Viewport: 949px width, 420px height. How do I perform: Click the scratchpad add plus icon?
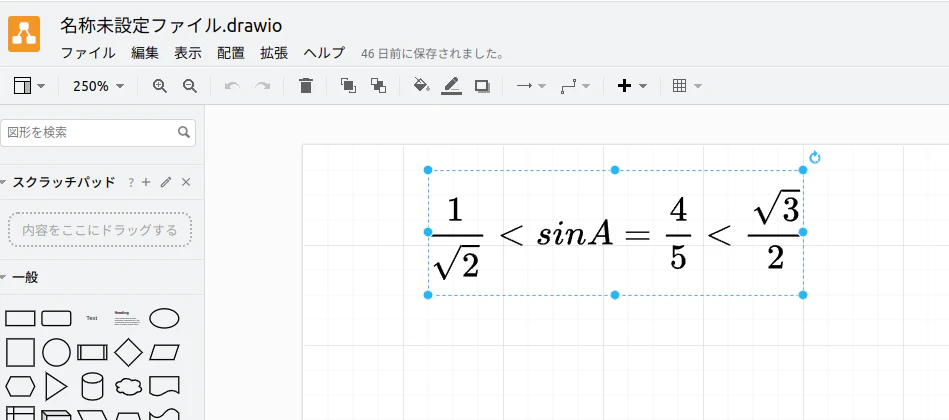point(146,182)
